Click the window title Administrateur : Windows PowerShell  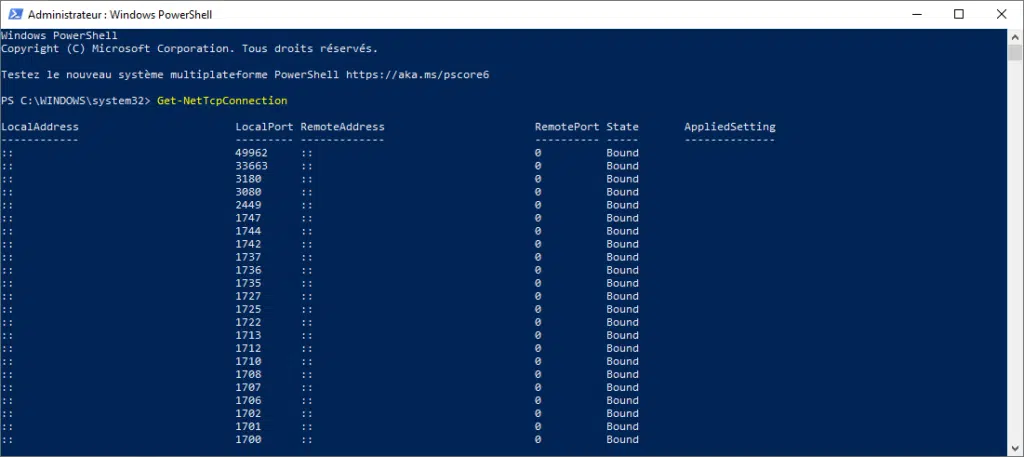(120, 14)
